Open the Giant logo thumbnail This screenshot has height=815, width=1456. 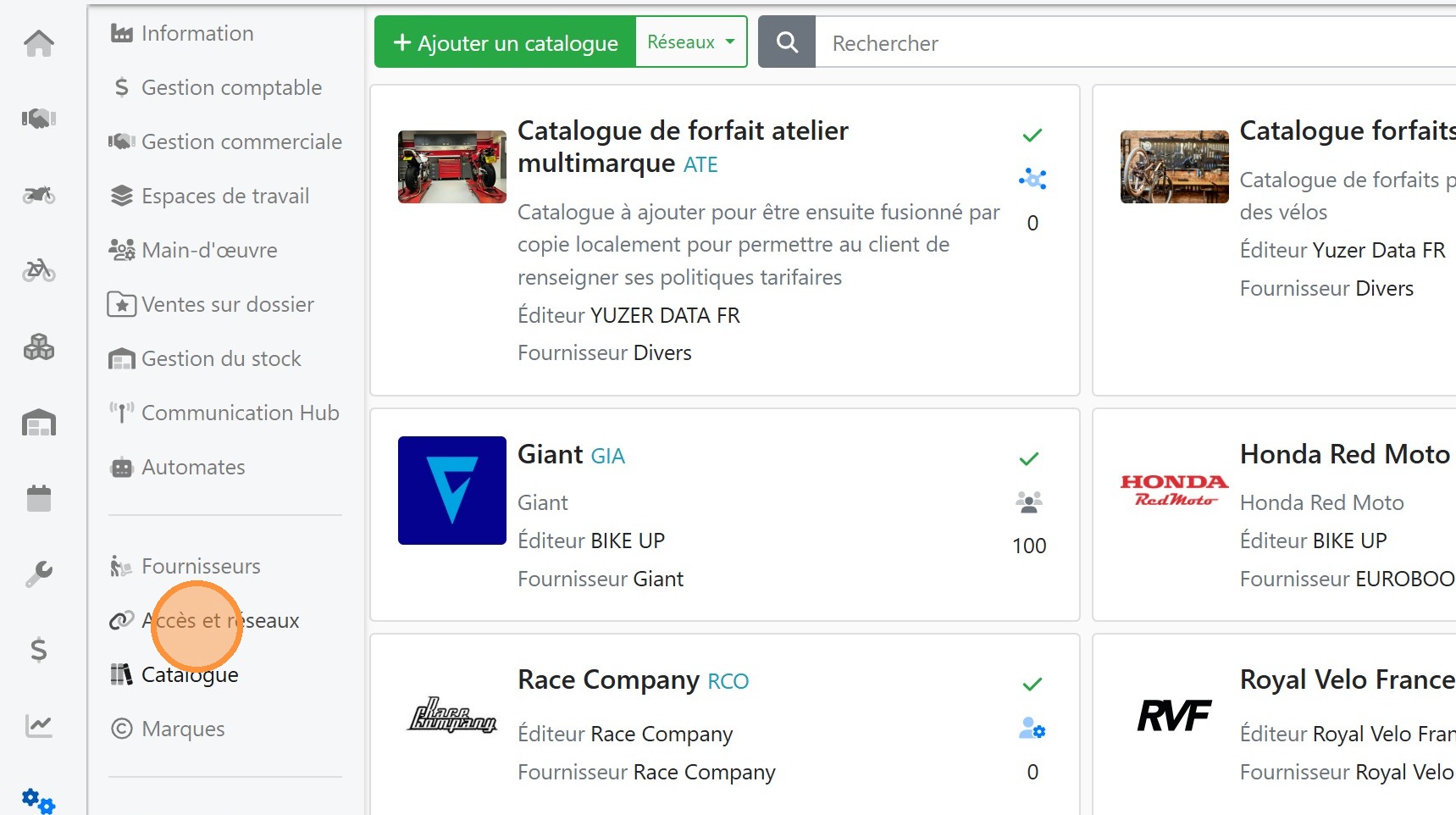pyautogui.click(x=452, y=491)
